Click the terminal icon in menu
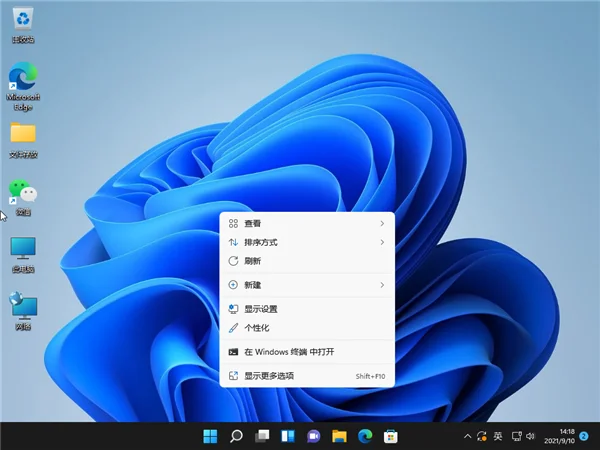 pyautogui.click(x=233, y=352)
